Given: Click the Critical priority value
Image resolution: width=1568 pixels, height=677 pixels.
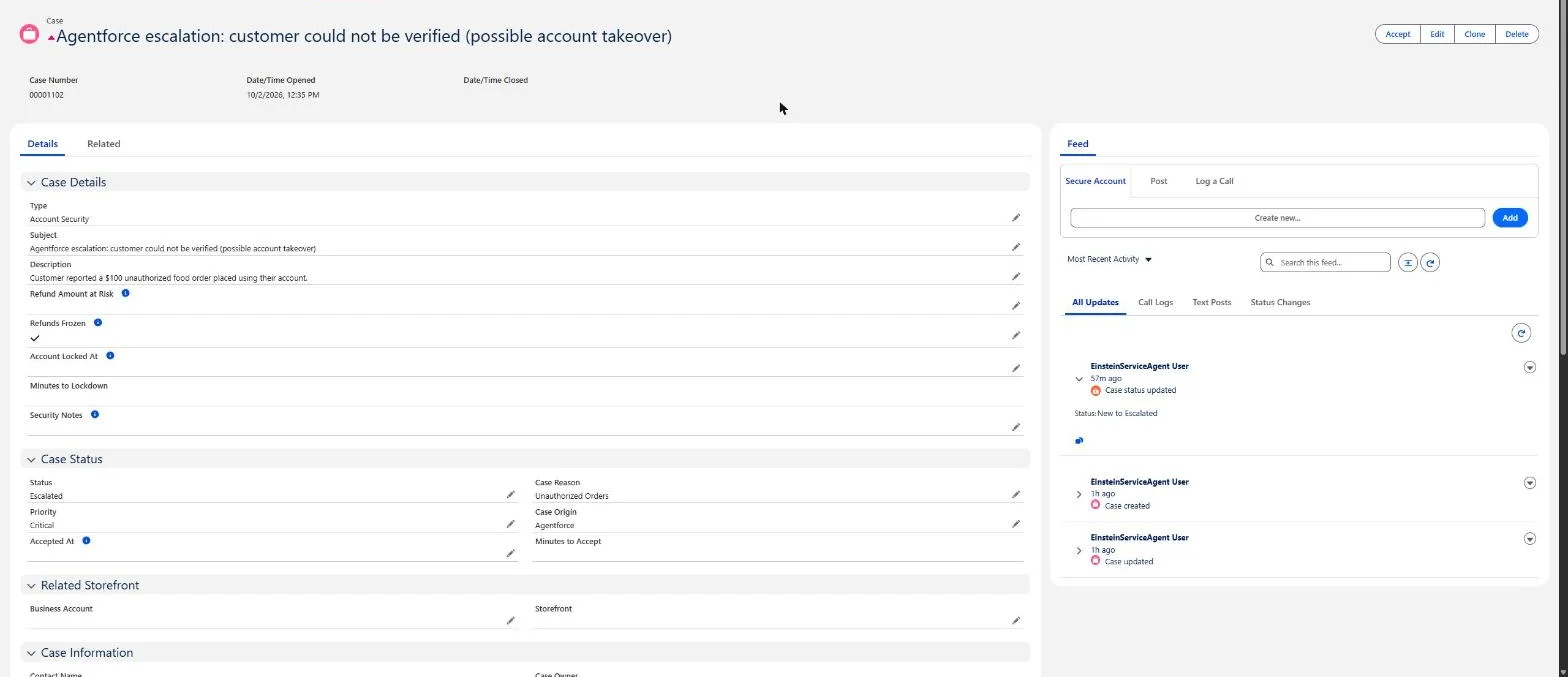Looking at the screenshot, I should [x=42, y=525].
